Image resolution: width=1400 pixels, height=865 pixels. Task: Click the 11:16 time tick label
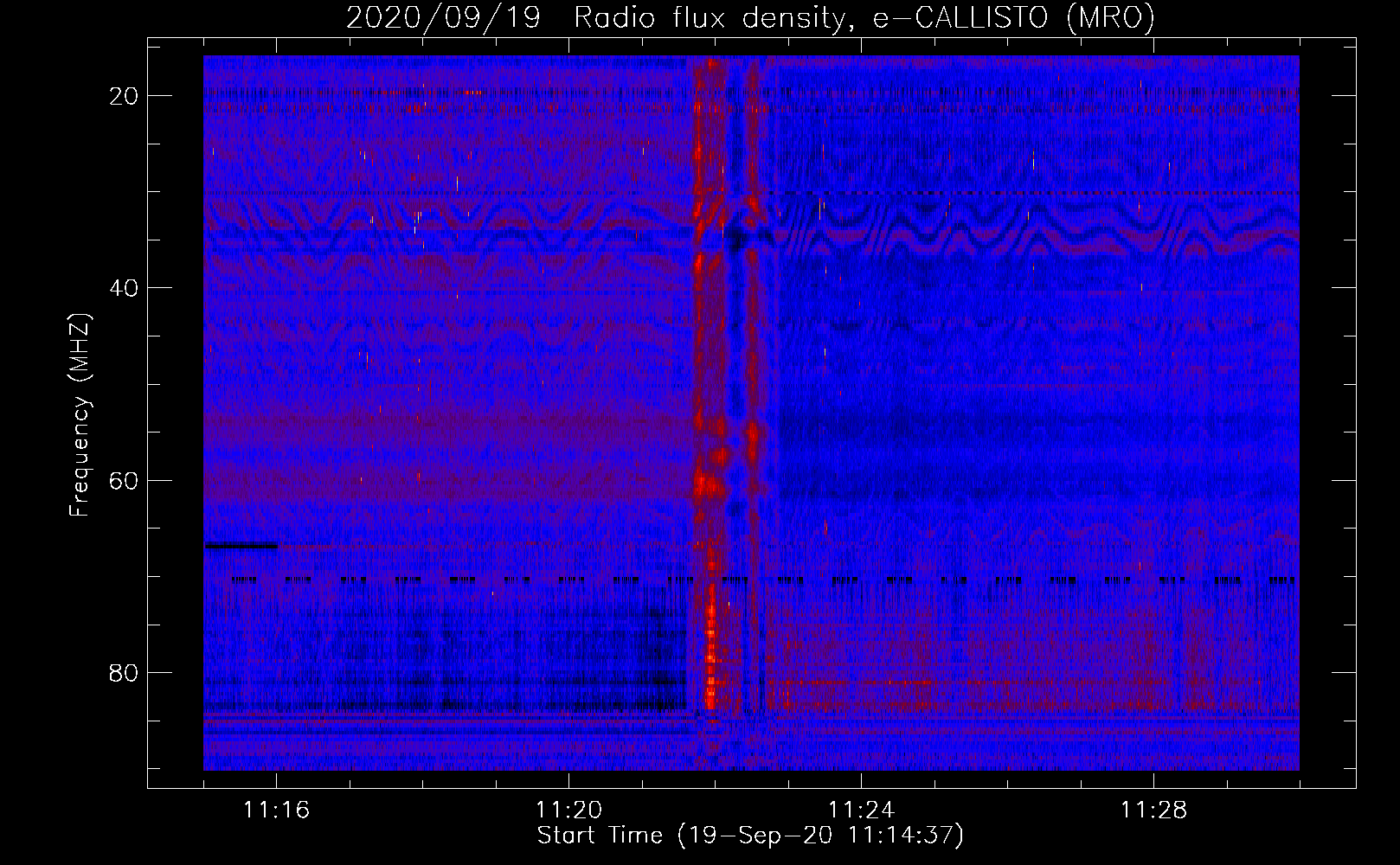coord(276,811)
